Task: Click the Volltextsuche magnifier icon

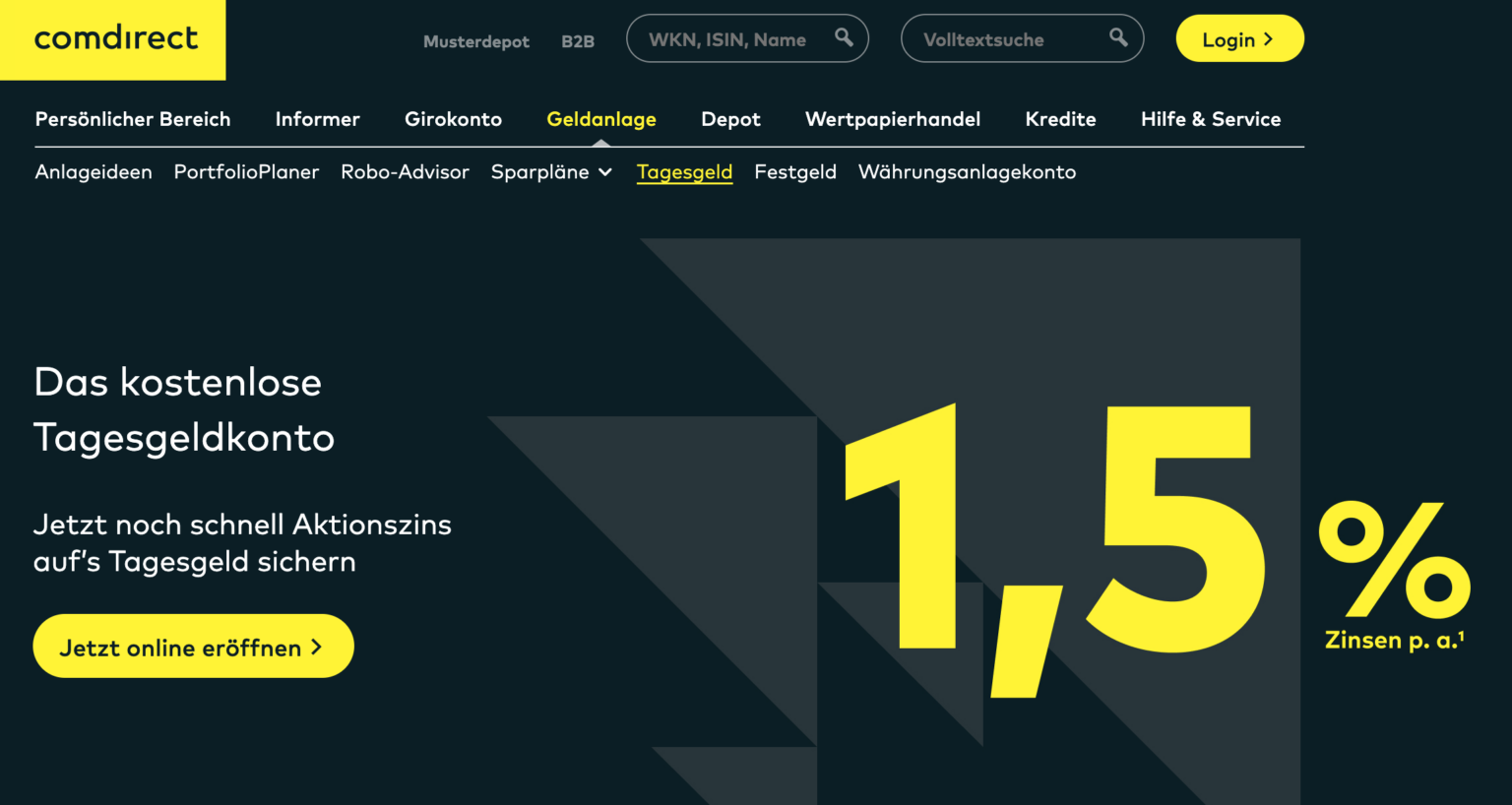Action: coord(1118,37)
